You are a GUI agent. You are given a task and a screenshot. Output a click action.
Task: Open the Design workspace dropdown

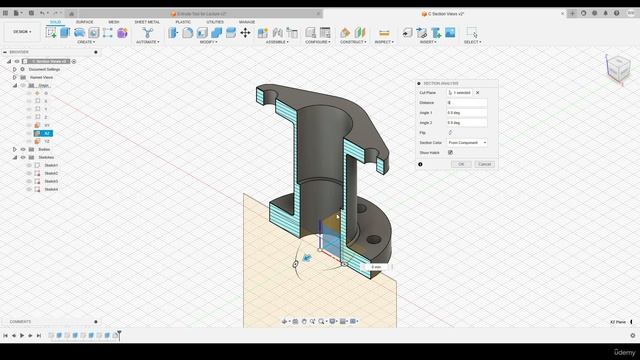point(22,32)
